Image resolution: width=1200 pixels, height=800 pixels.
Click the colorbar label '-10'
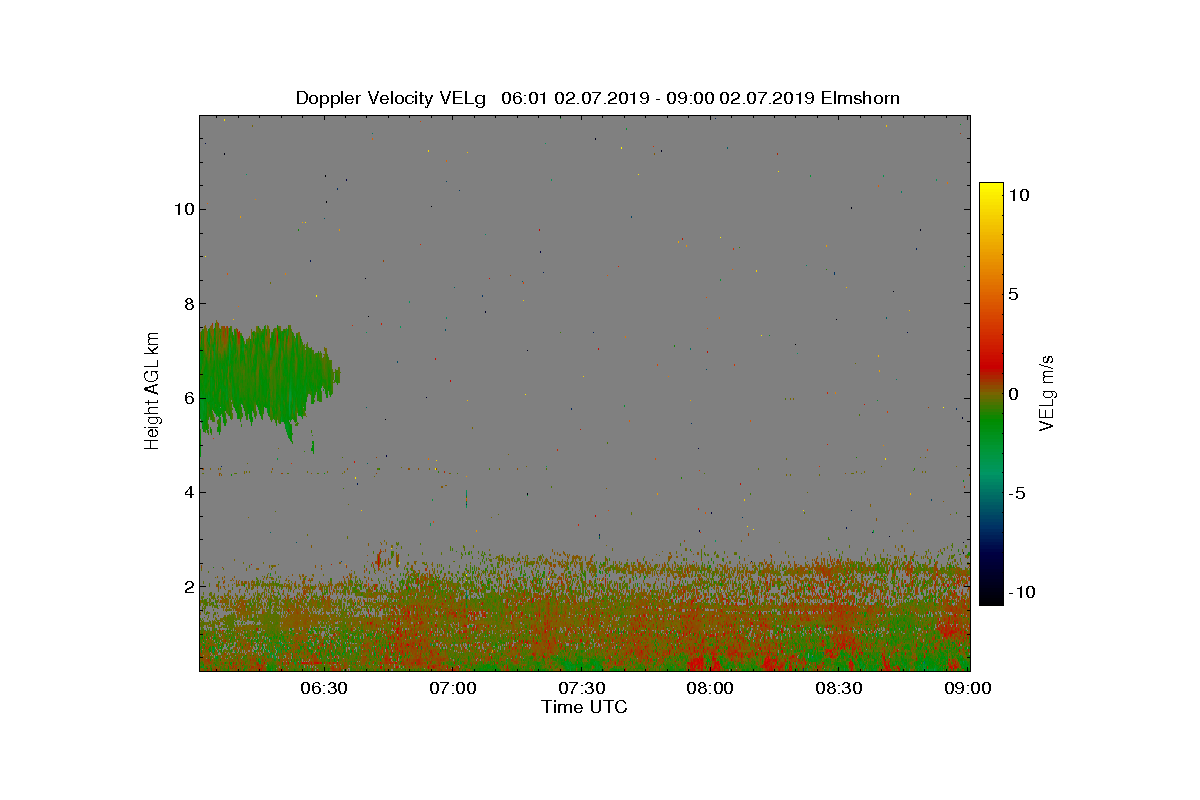coord(1021,592)
